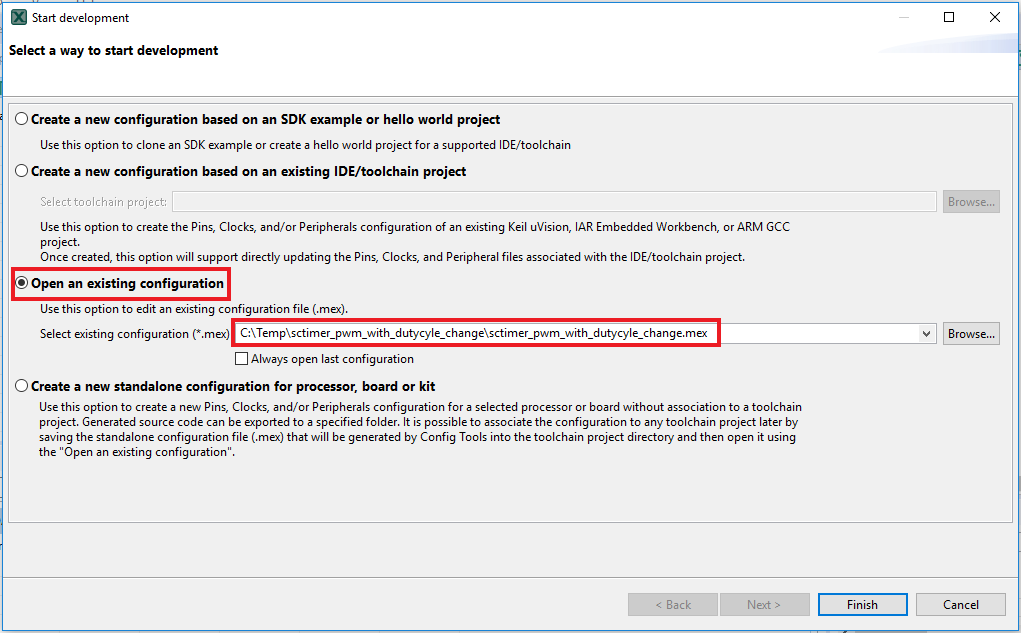Click the 'Start development' window title text

point(80,18)
